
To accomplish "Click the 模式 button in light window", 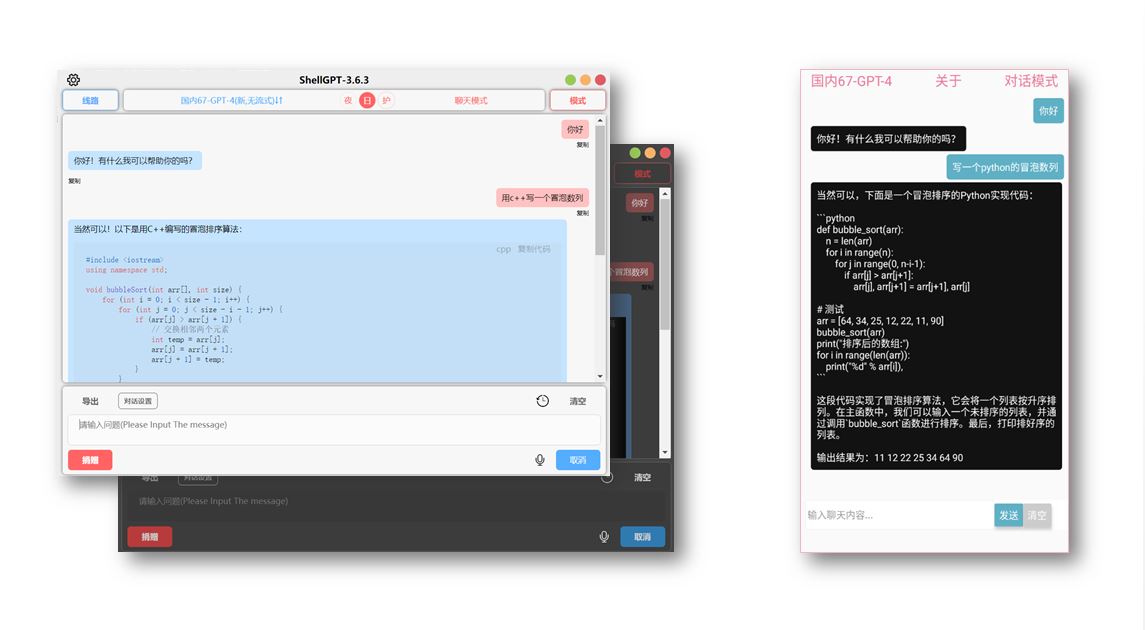I will (578, 100).
